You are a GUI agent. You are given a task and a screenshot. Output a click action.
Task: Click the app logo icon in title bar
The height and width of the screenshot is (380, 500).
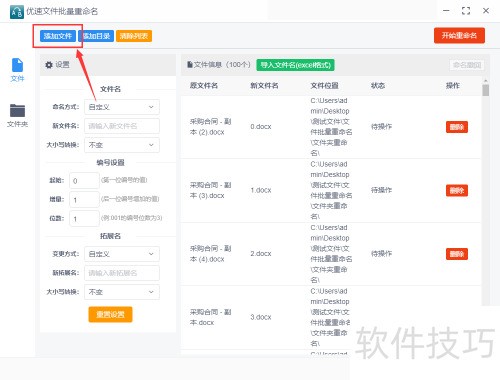pos(17,12)
